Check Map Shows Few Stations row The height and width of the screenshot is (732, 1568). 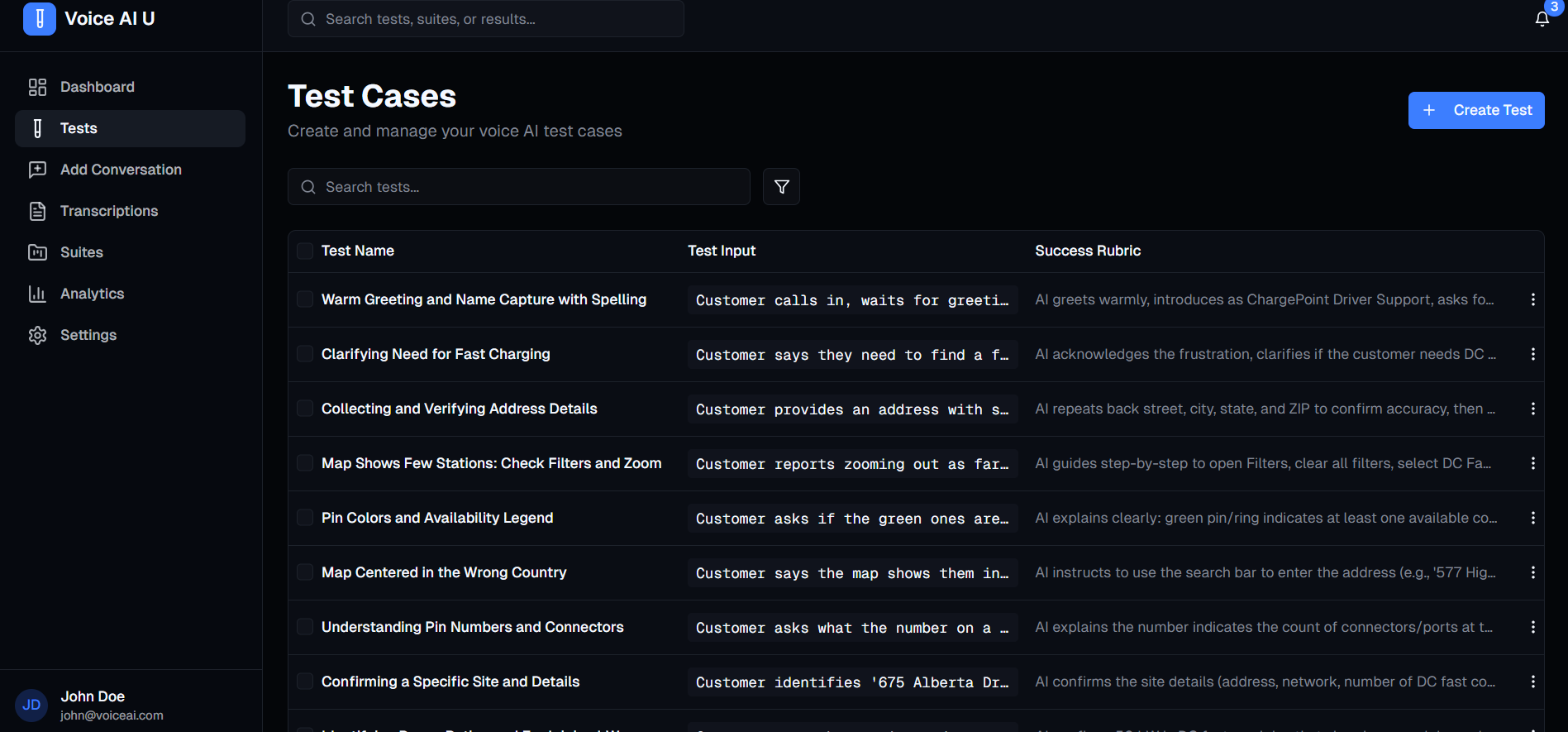[x=305, y=462]
